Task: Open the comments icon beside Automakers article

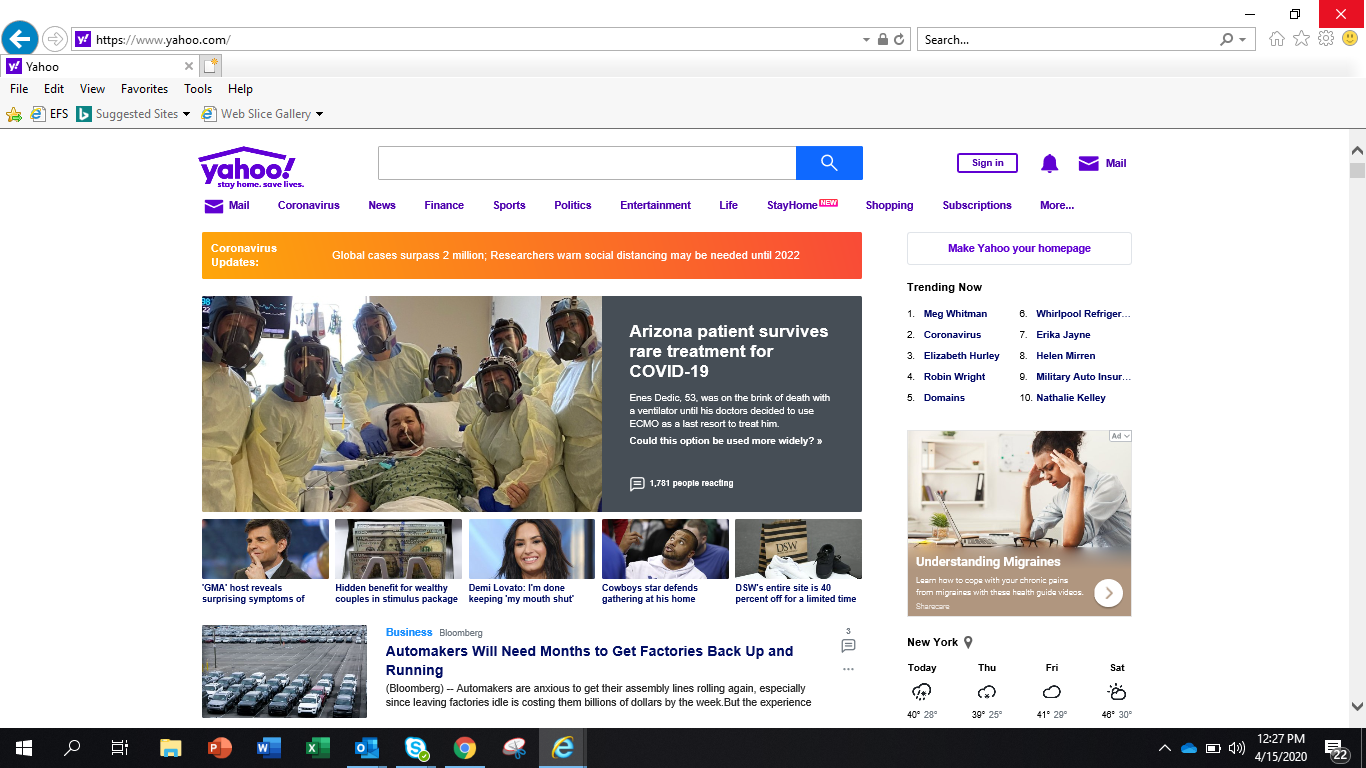Action: (848, 646)
